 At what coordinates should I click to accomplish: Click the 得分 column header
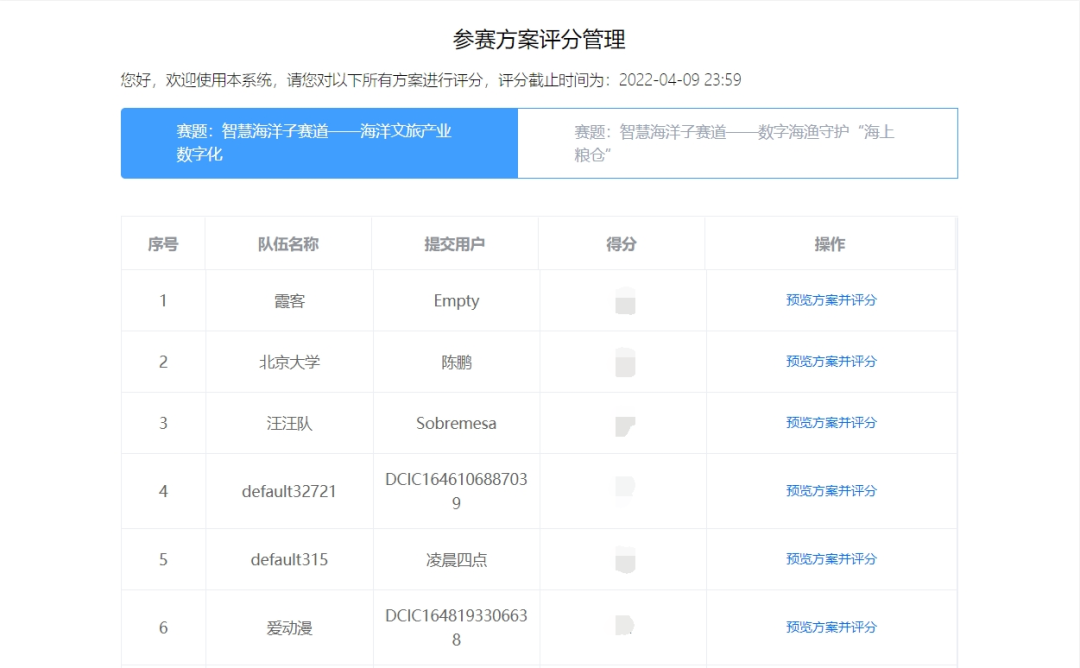pyautogui.click(x=621, y=244)
